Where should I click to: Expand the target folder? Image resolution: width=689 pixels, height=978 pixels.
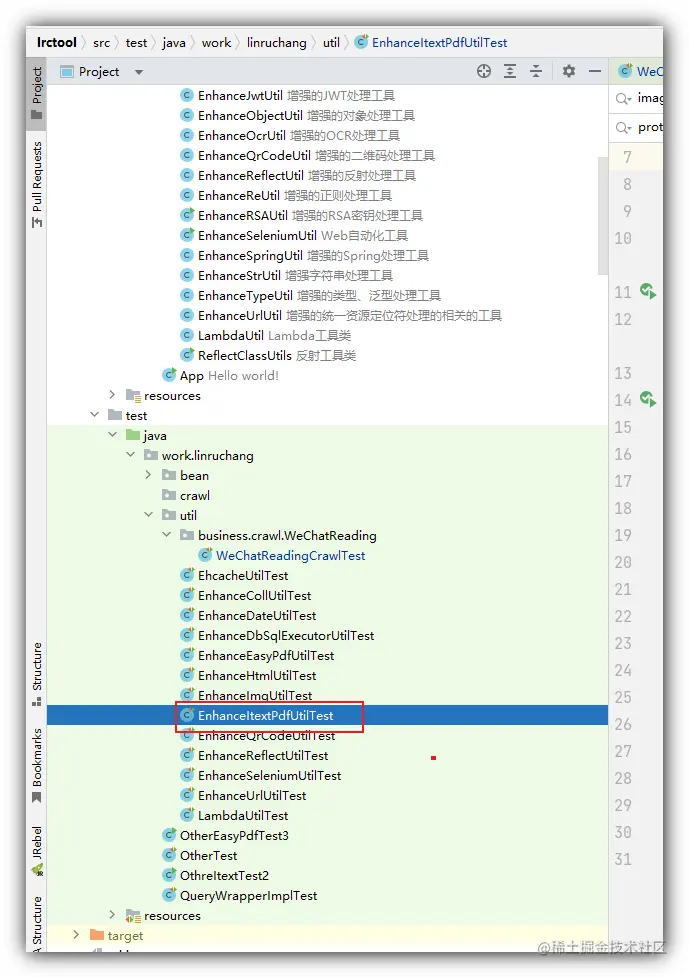point(76,935)
